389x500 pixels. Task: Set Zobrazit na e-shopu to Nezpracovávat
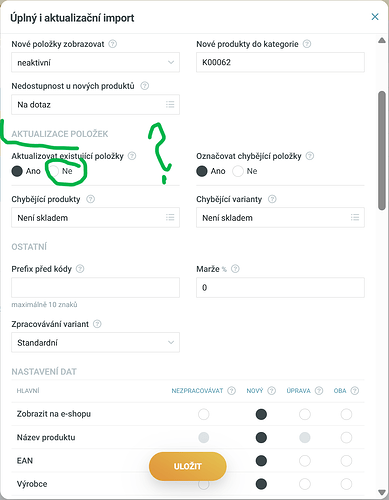tap(203, 414)
